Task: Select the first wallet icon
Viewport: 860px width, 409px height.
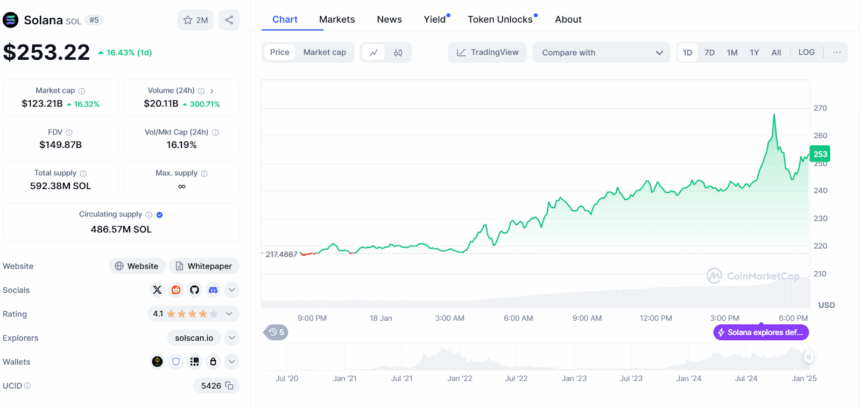Action: point(157,362)
